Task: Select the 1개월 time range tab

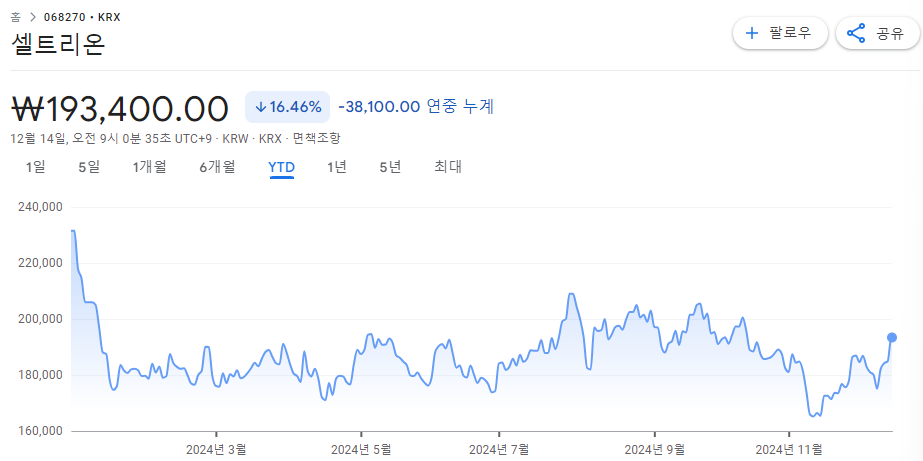Action: (x=150, y=167)
